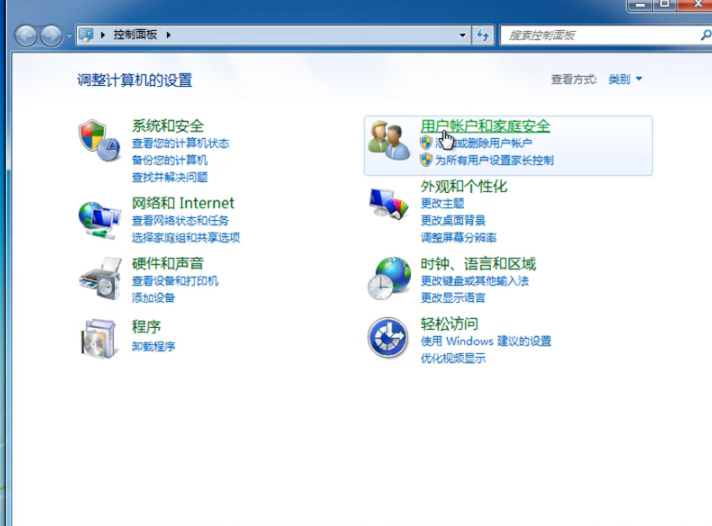Open 用户帐户和家庭安全 heading link
712x526 pixels.
click(x=485, y=126)
